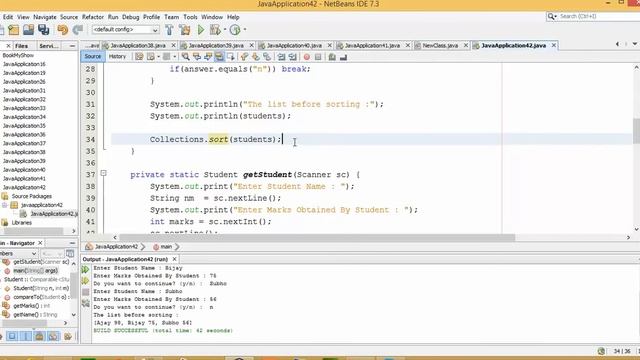Switch to the History view button
This screenshot has width=640, height=360.
(x=117, y=57)
